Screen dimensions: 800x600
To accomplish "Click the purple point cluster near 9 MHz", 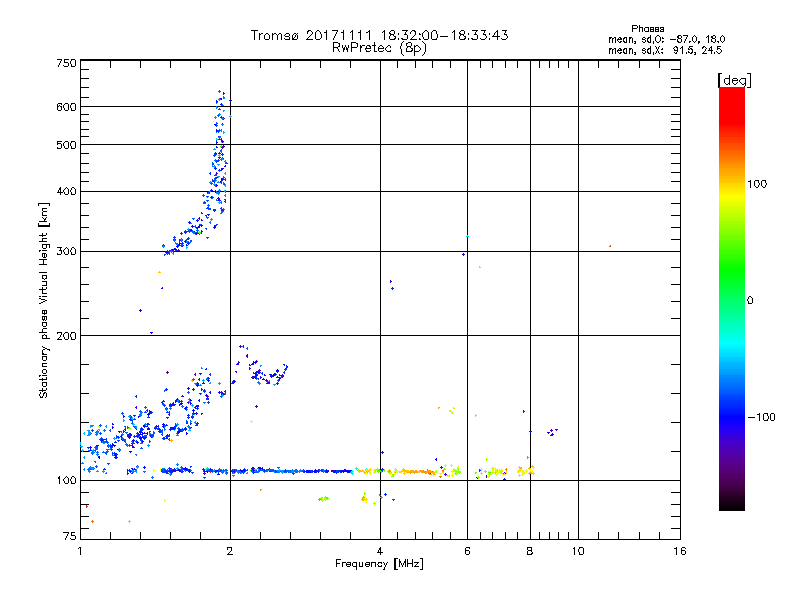I will coord(552,432).
